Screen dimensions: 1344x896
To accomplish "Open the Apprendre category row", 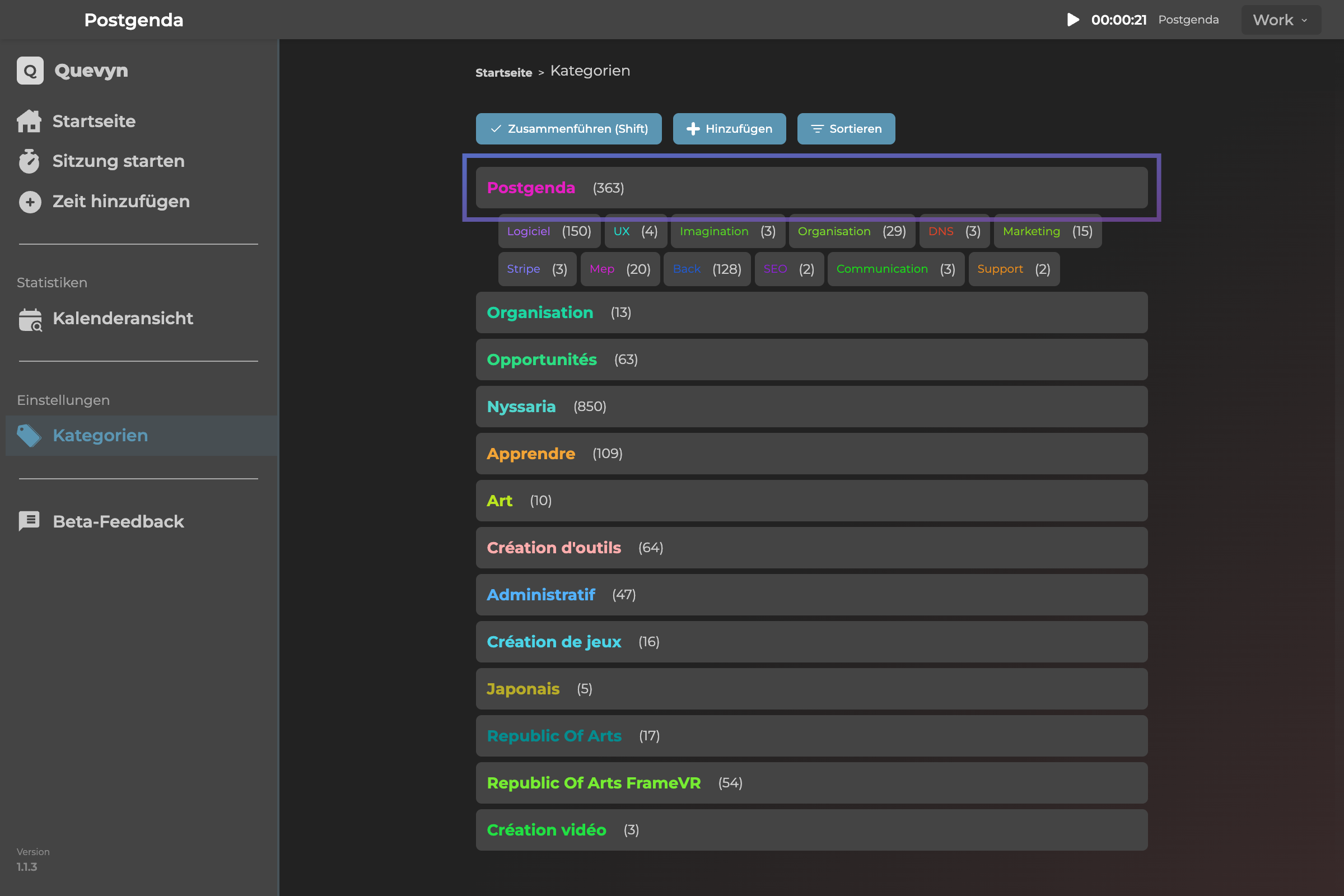I will pyautogui.click(x=811, y=453).
